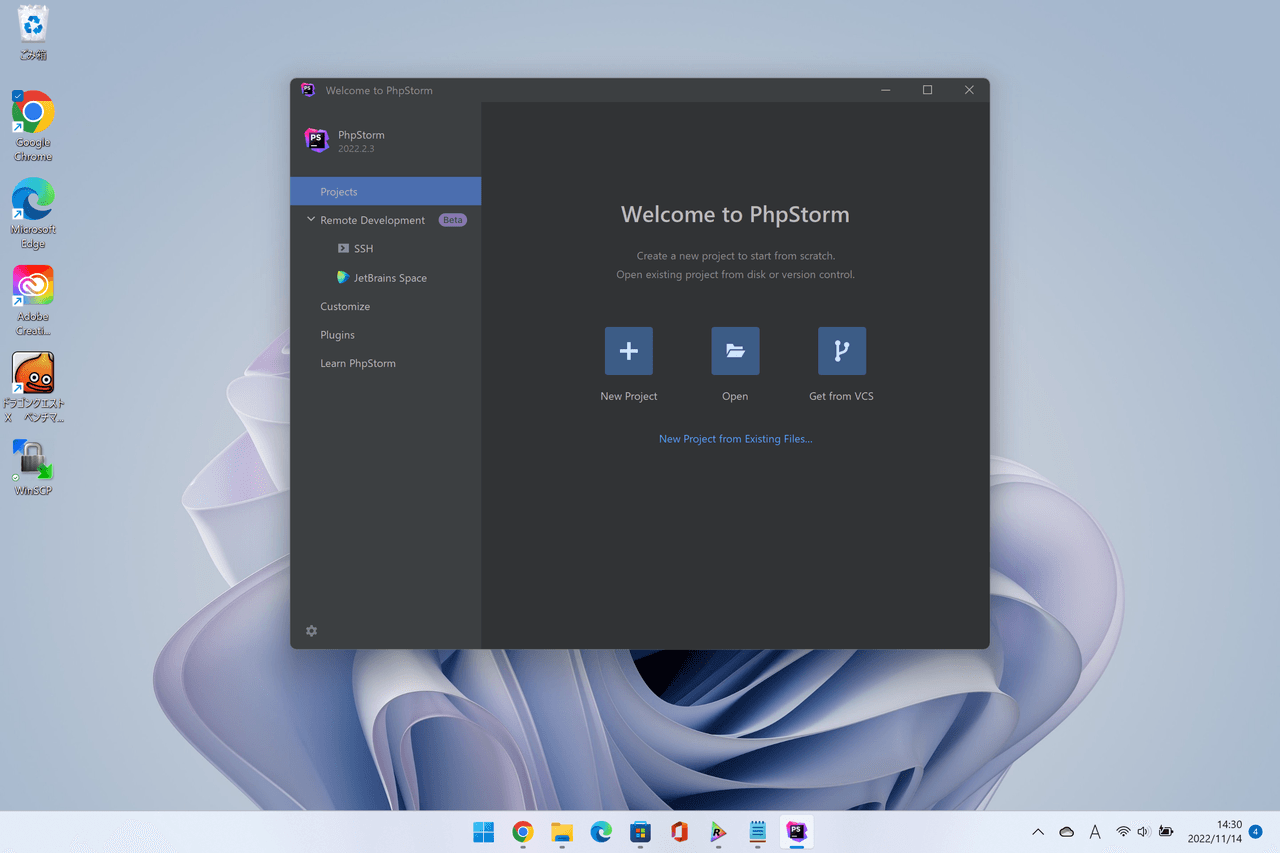Click the JetBrains Space icon
Screen dimensions: 1280x853
click(343, 277)
